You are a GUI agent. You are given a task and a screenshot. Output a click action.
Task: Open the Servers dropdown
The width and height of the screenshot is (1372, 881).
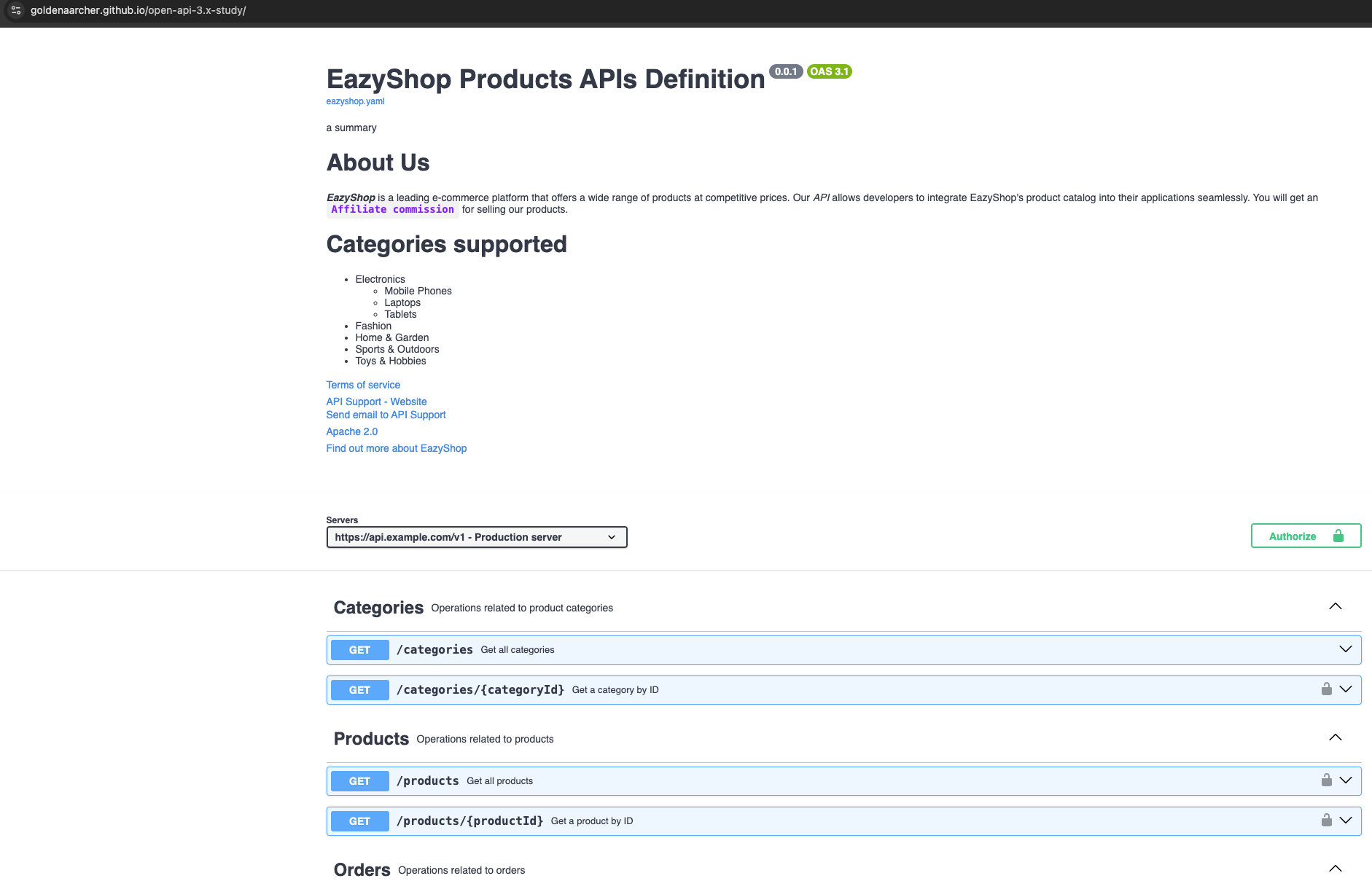point(477,537)
